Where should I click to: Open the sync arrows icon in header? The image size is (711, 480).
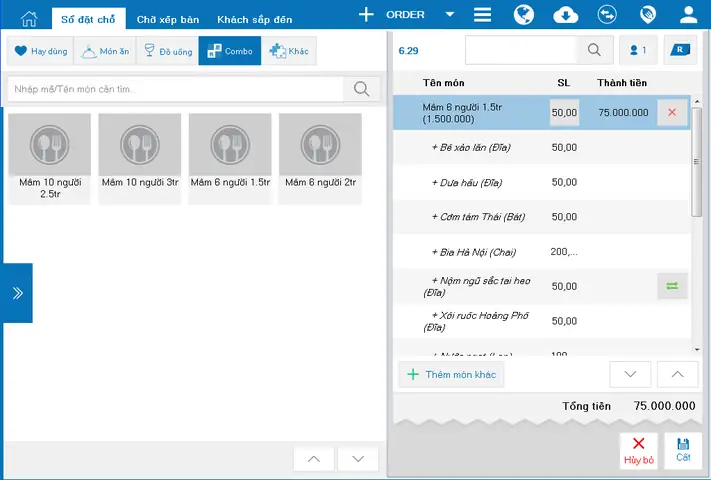(x=607, y=15)
